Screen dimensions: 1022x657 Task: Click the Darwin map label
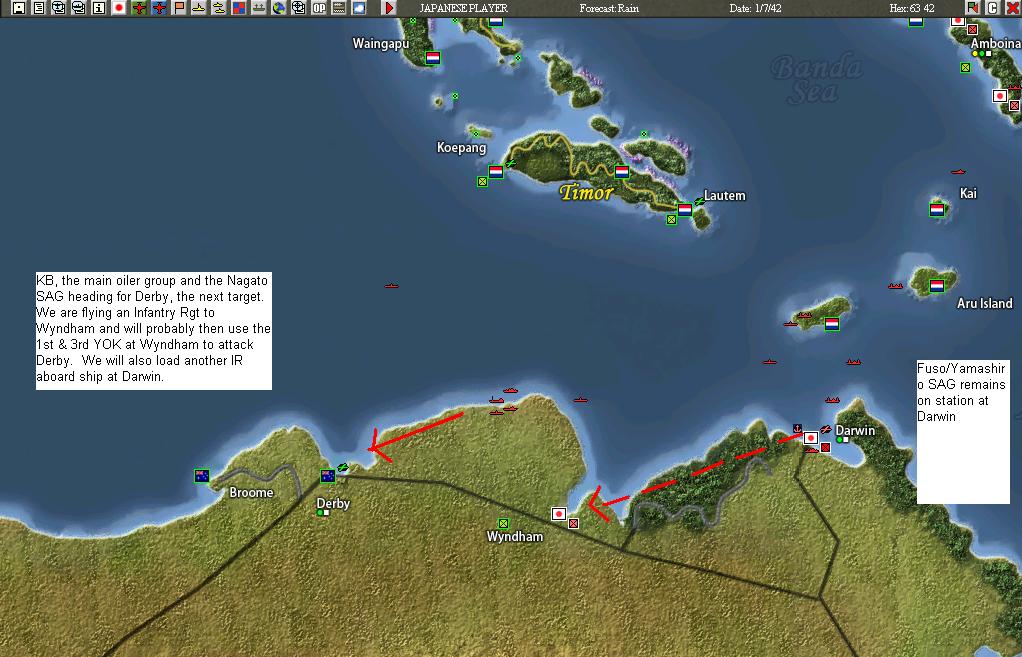click(855, 430)
